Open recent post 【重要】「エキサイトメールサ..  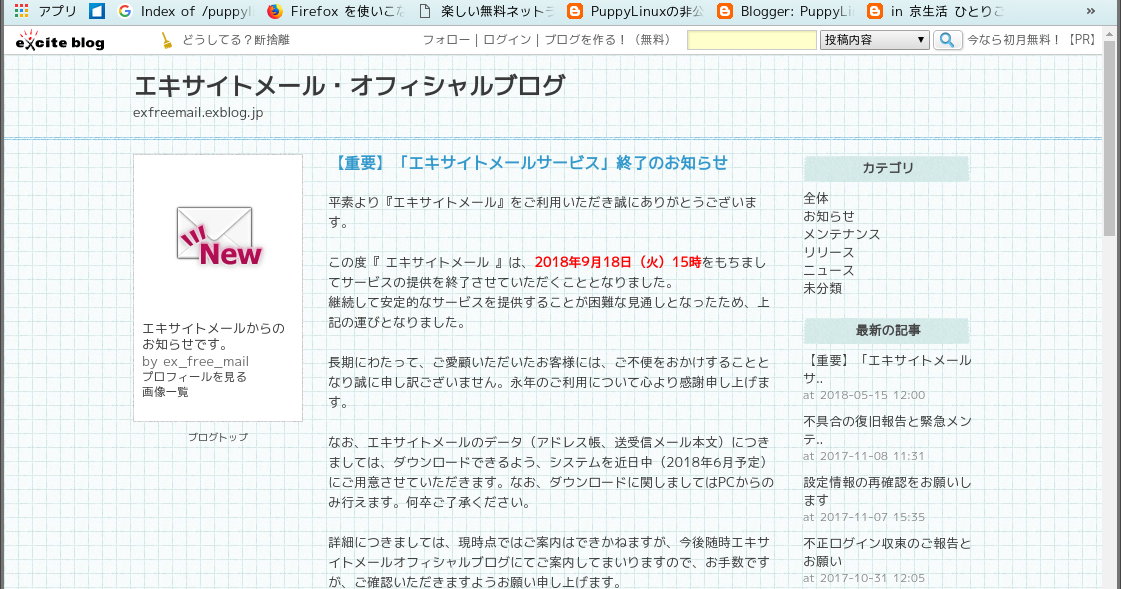[x=887, y=370]
